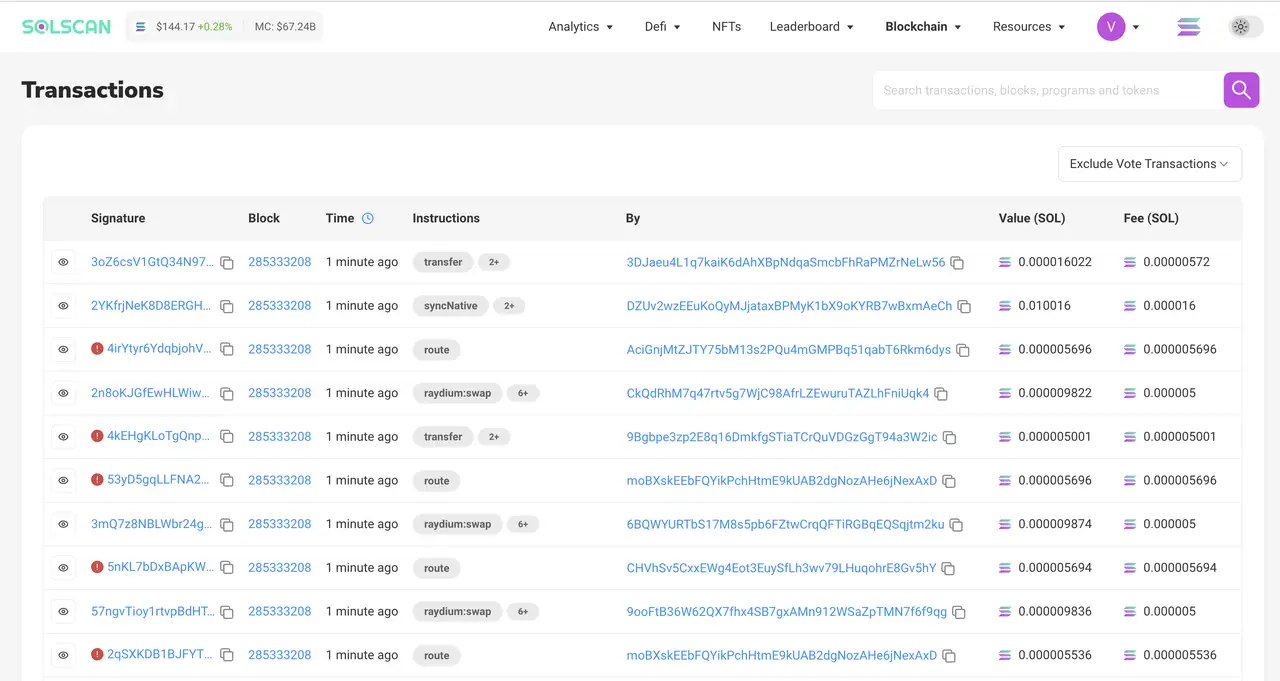The width and height of the screenshot is (1280, 681).
Task: Click the Solscan logo
Action: [66, 27]
